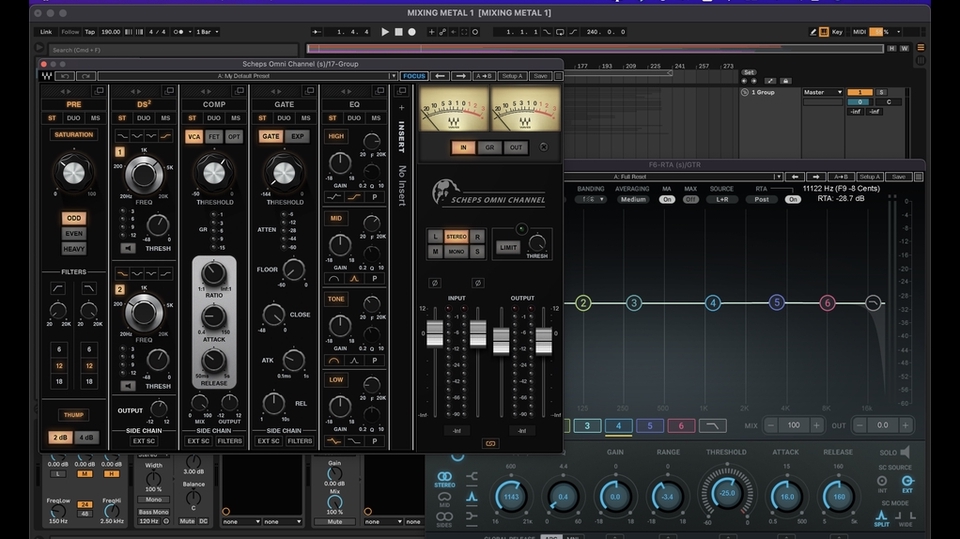This screenshot has width=960, height=539.
Task: Toggle the LOW band in EQ
Action: [336, 380]
